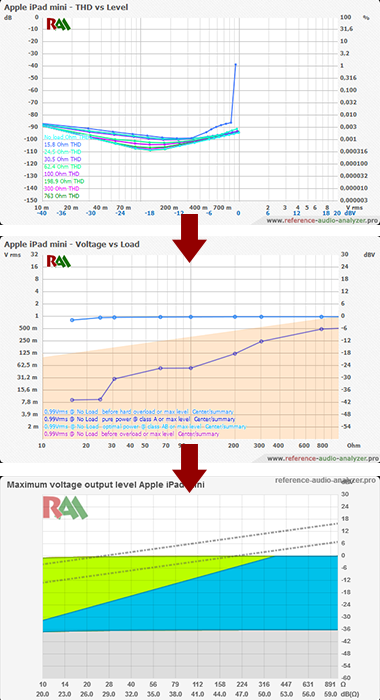Click the 800 Ohm point on blue voltage line
Screen dimensions: 380x700
click(321, 317)
